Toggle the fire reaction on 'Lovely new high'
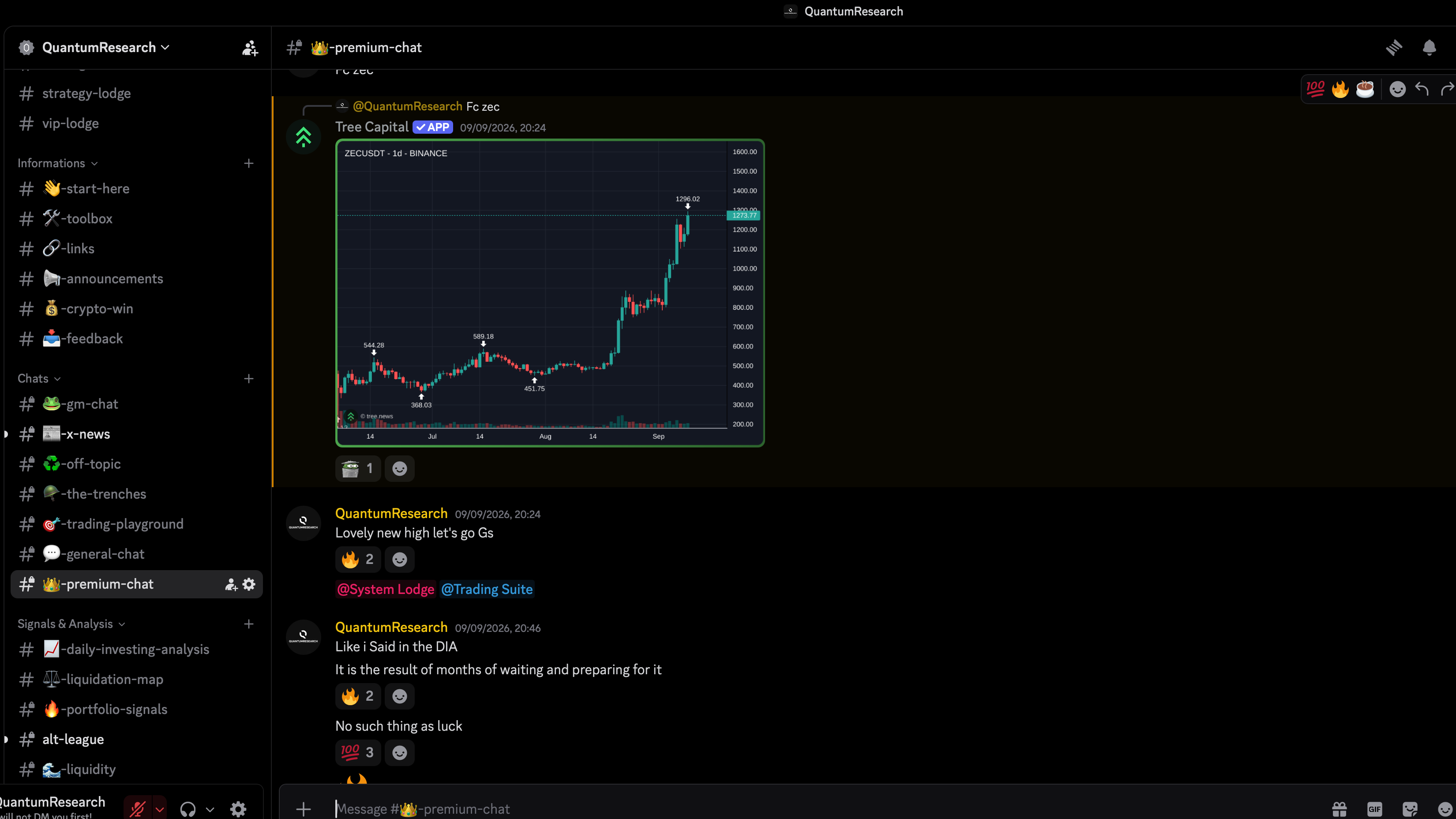The height and width of the screenshot is (819, 1456). coord(358,559)
